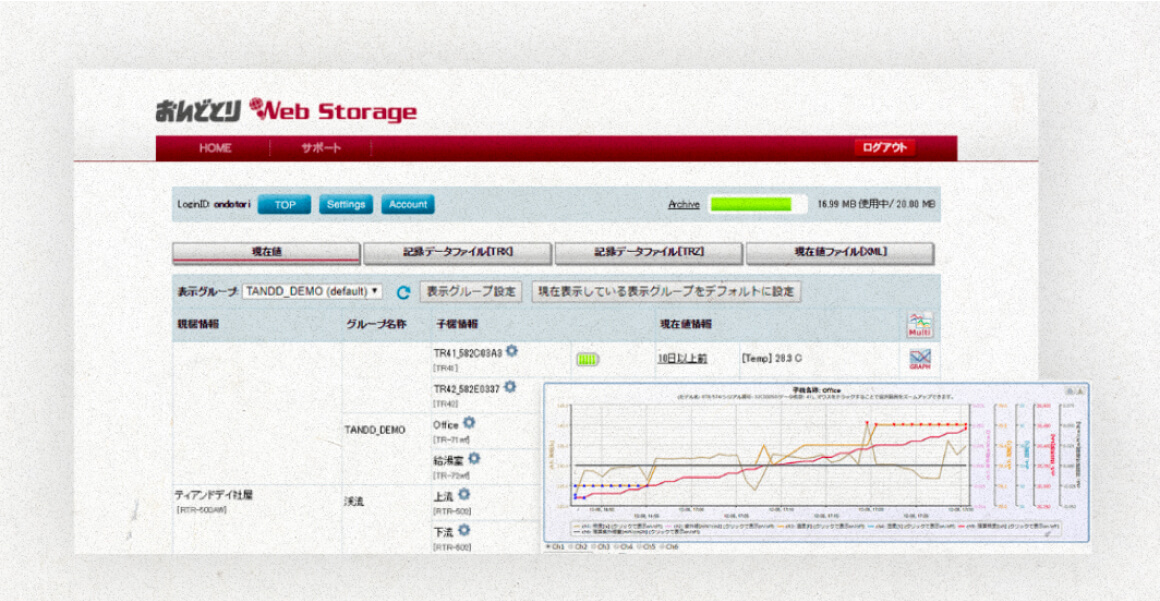
Task: Click the TR41_582C03A3 device name
Action: (468, 354)
